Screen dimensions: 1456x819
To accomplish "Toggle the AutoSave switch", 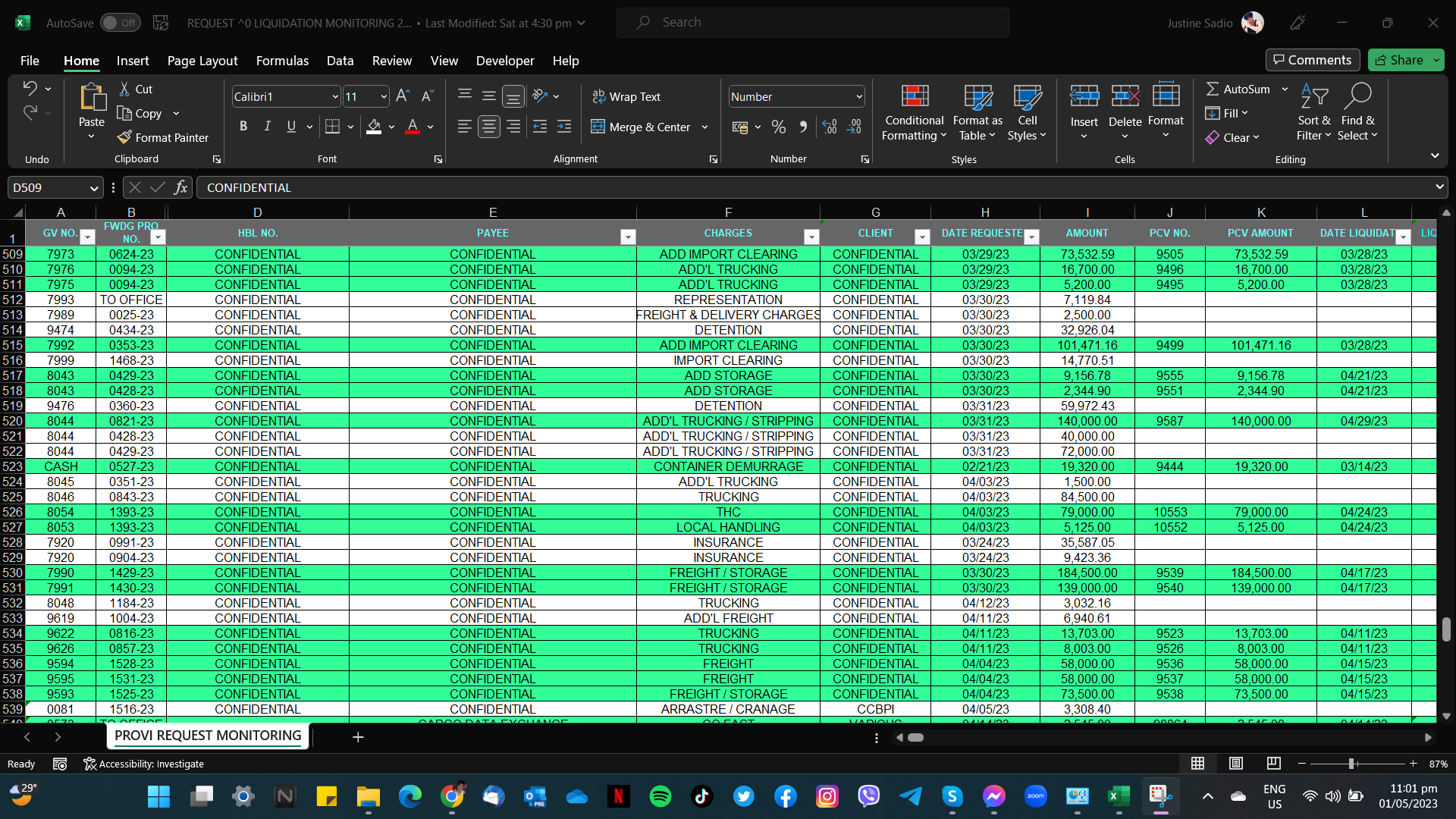I will tap(120, 23).
